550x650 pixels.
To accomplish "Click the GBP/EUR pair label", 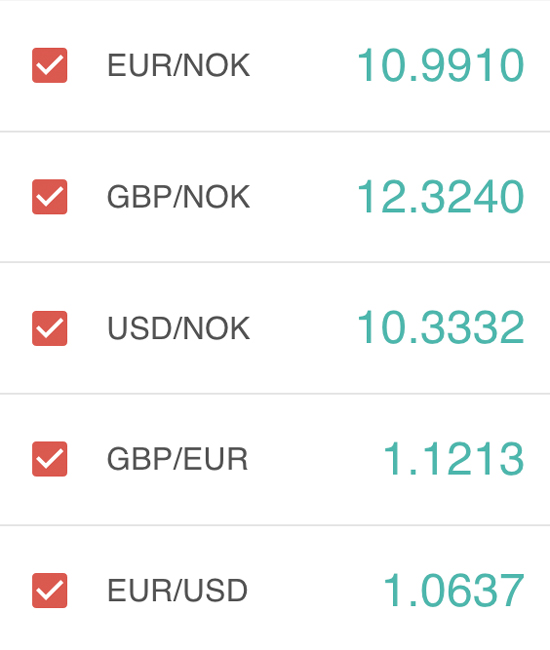I will point(177,459).
